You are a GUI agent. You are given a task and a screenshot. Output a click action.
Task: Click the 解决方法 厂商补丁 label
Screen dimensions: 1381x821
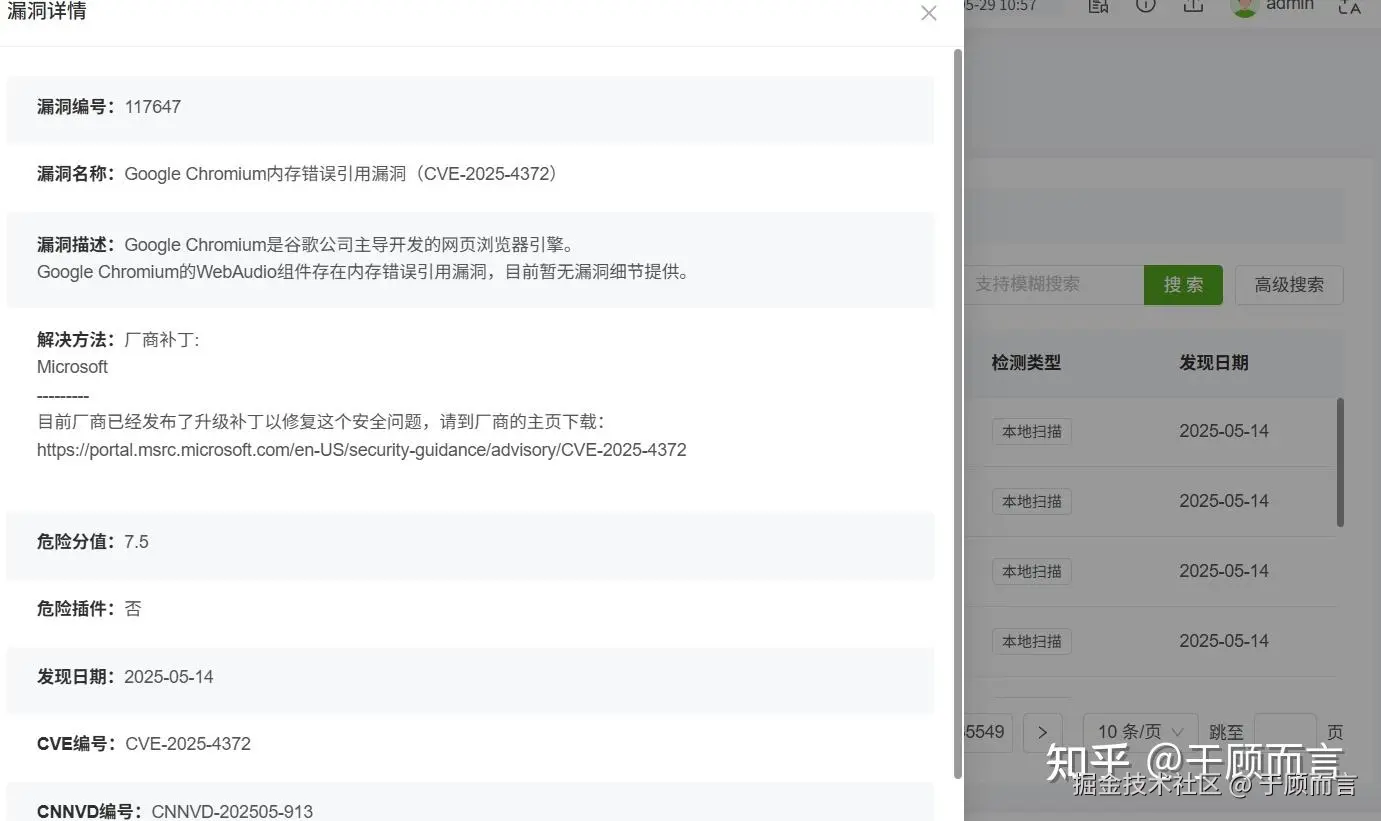coord(118,340)
